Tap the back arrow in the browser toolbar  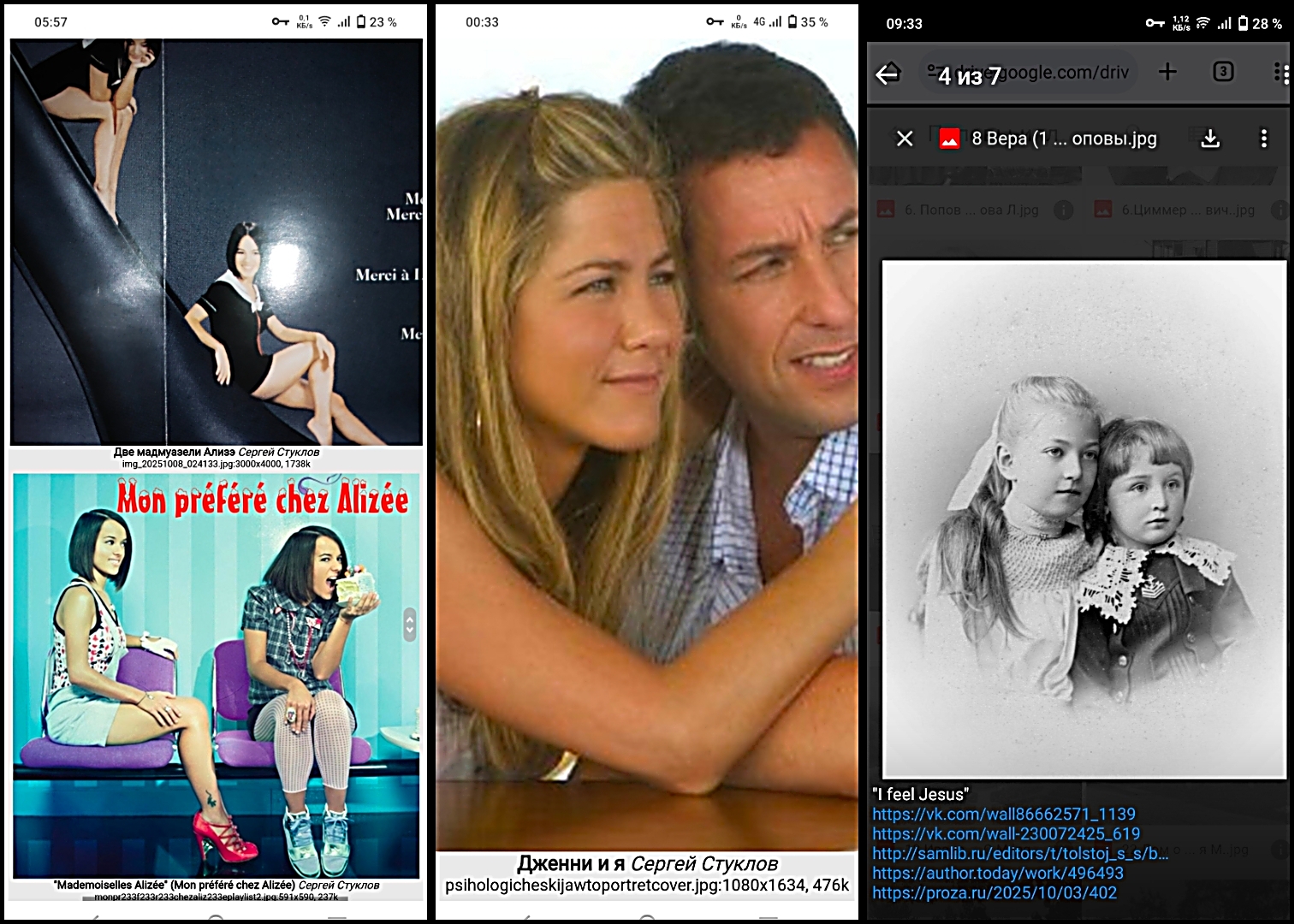coord(887,74)
